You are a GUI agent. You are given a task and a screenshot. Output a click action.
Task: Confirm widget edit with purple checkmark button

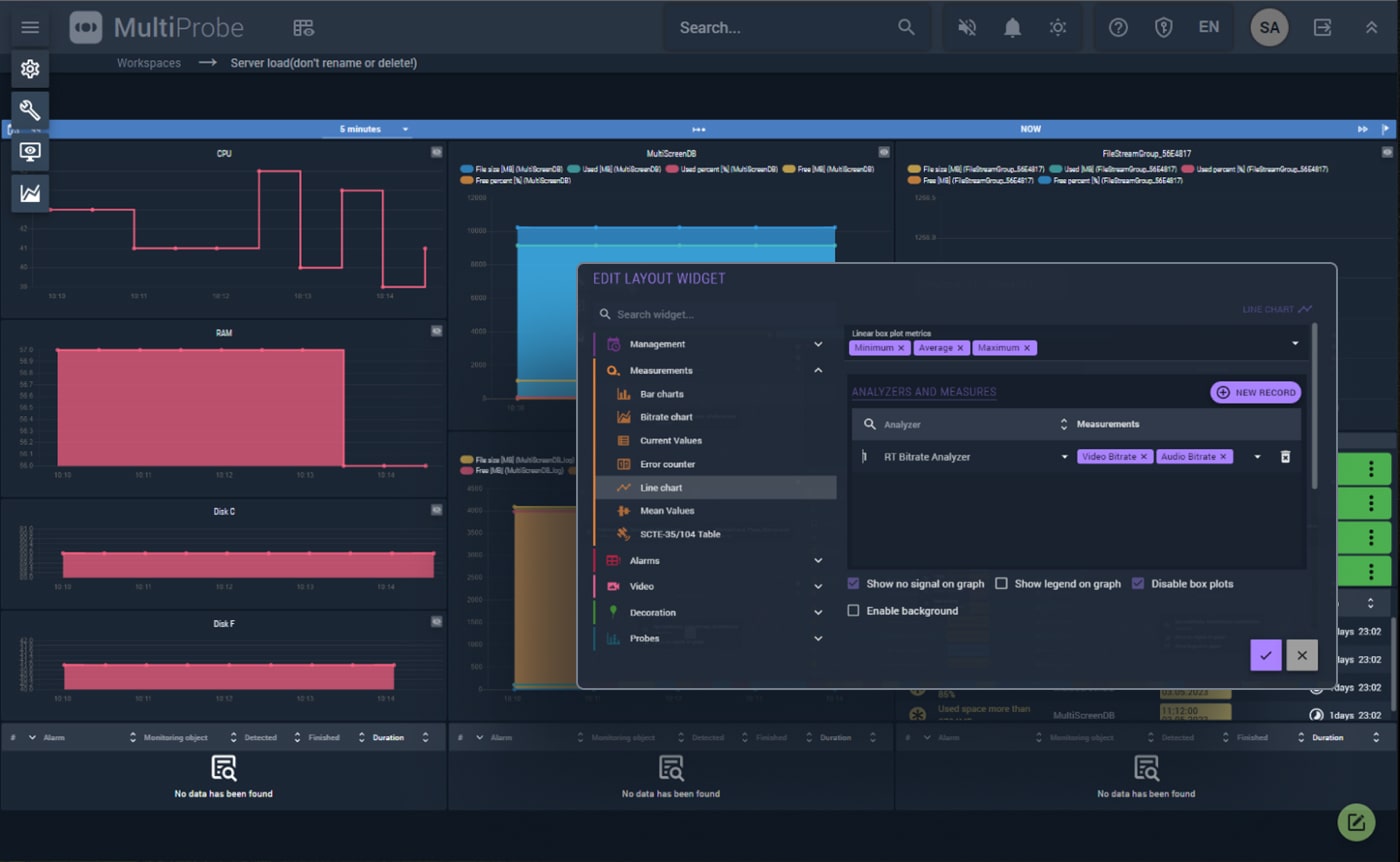(1265, 655)
